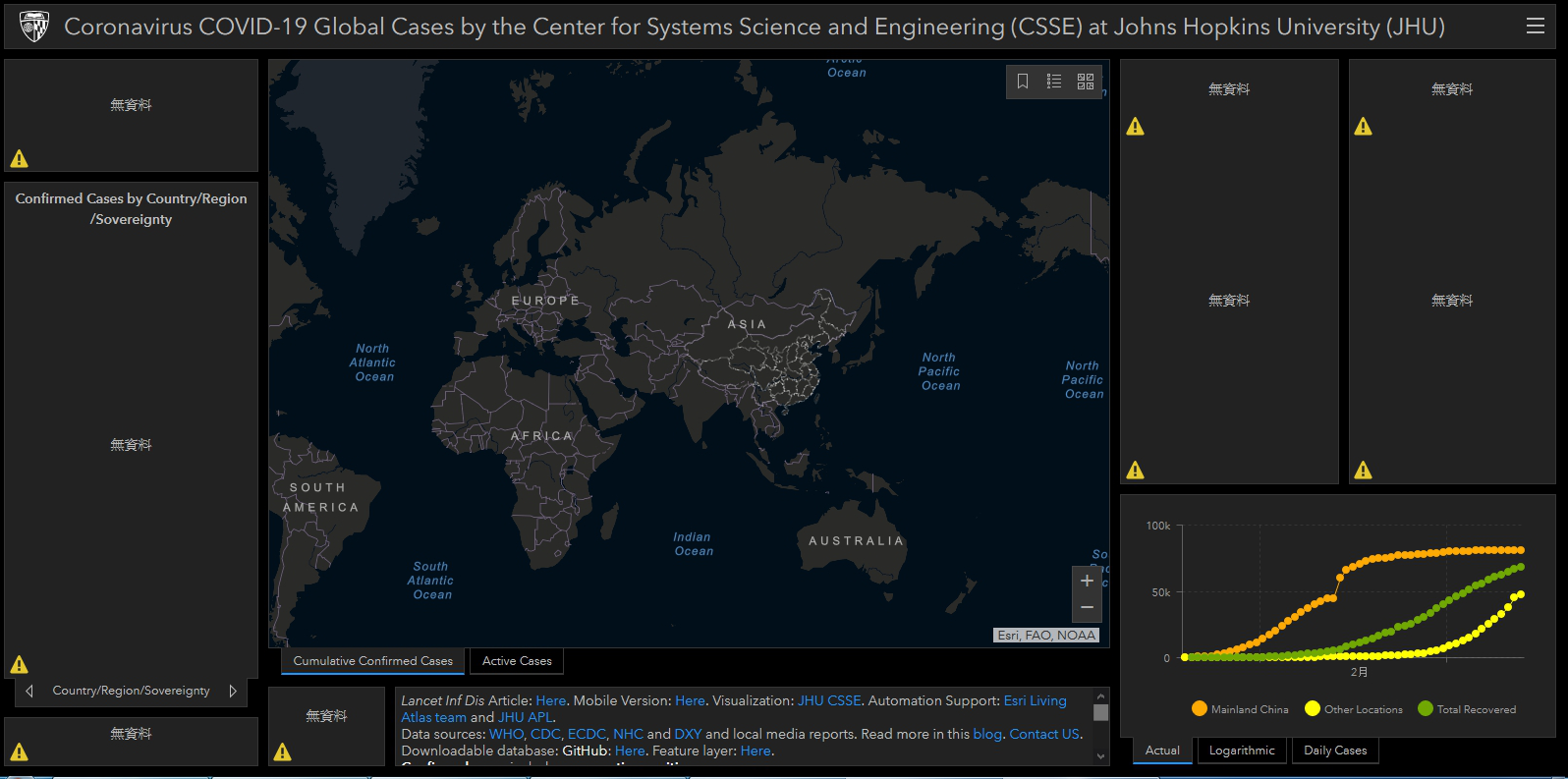This screenshot has width=1568, height=779.
Task: Click the orange Mainland China swatch
Action: [x=1200, y=708]
